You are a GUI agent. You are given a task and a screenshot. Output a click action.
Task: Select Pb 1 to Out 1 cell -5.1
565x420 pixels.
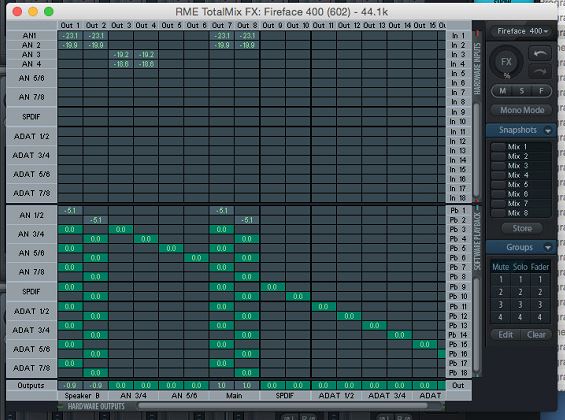click(x=70, y=211)
